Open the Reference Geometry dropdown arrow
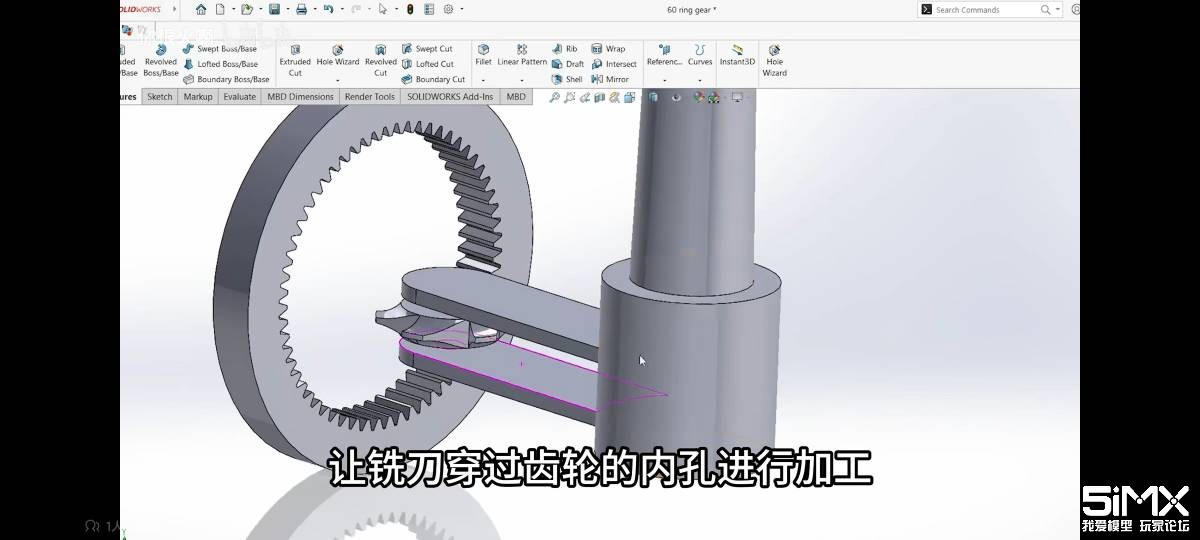The width and height of the screenshot is (1200, 540). (664, 79)
